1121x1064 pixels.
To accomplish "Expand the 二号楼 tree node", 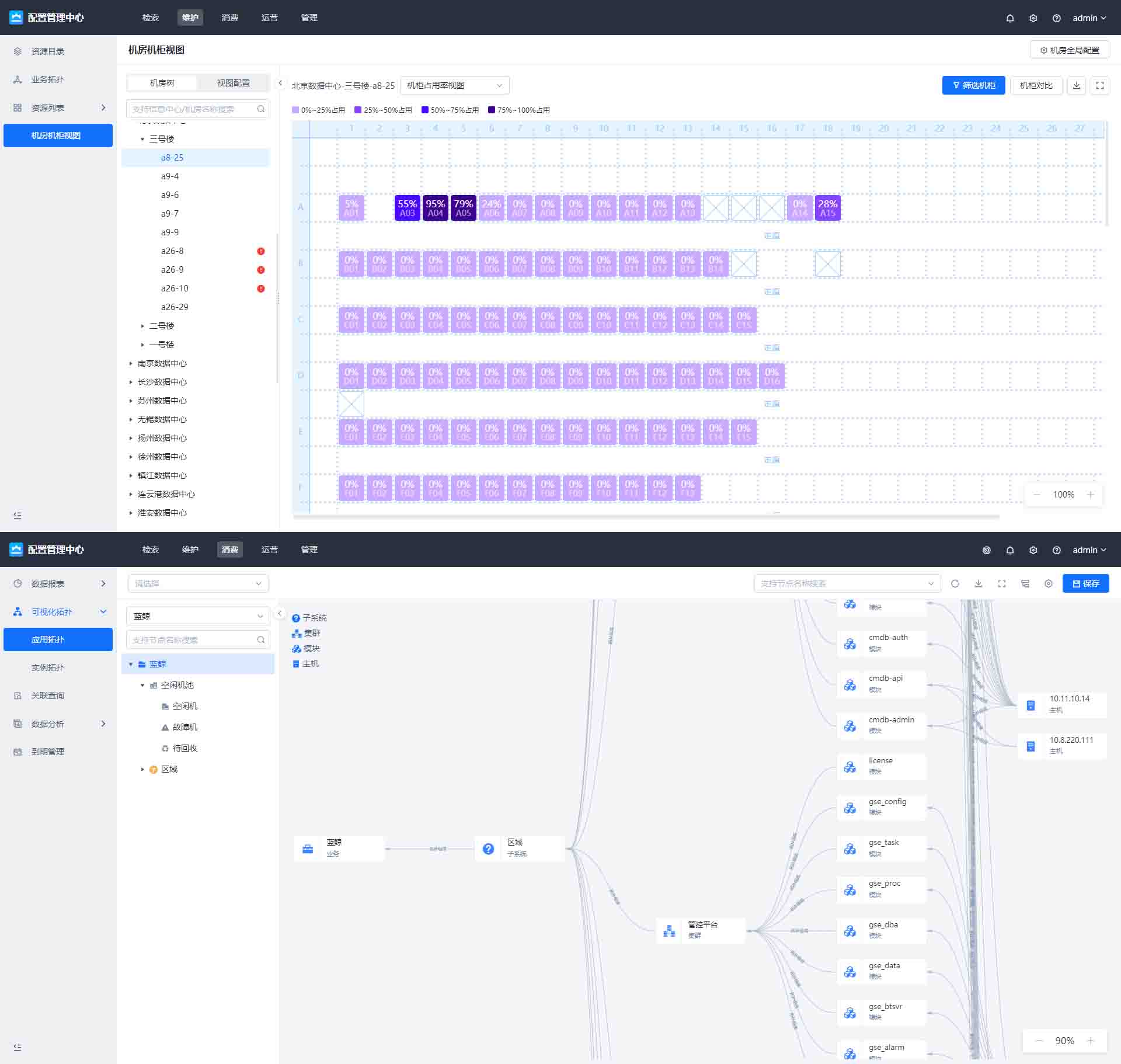I will click(x=142, y=326).
